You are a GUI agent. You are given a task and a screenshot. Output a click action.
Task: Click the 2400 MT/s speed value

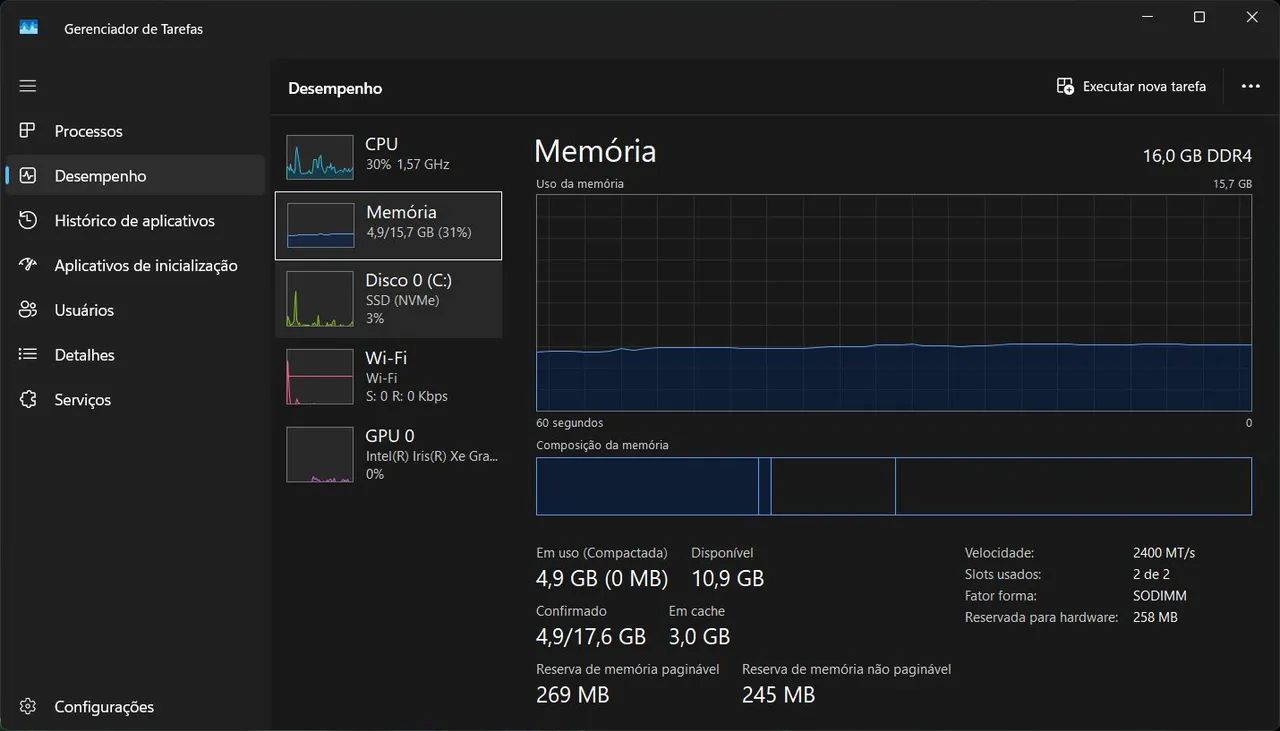(x=1164, y=553)
